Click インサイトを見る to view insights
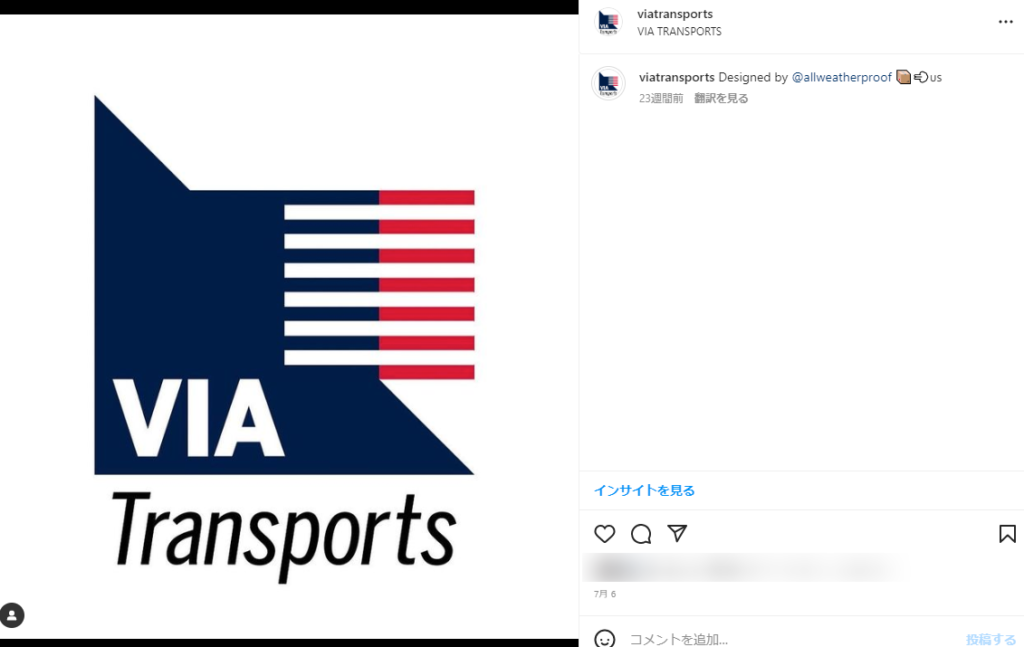Image resolution: width=1024 pixels, height=647 pixels. point(644,490)
